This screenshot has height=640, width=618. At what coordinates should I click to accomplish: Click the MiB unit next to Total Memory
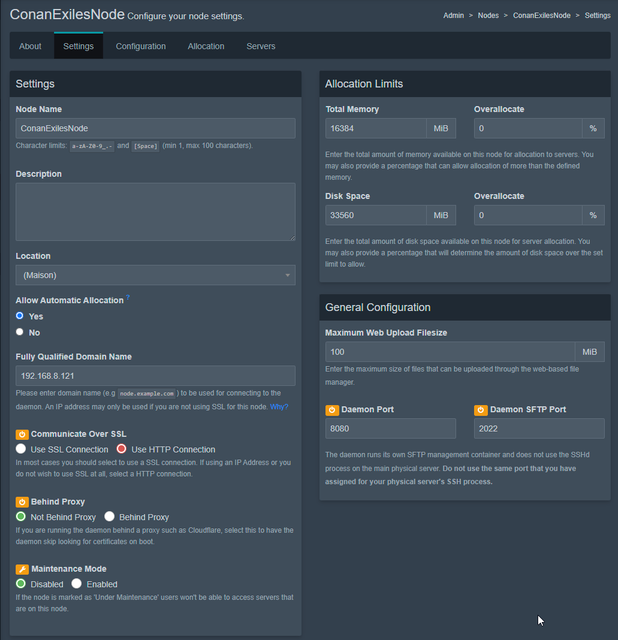tap(441, 128)
